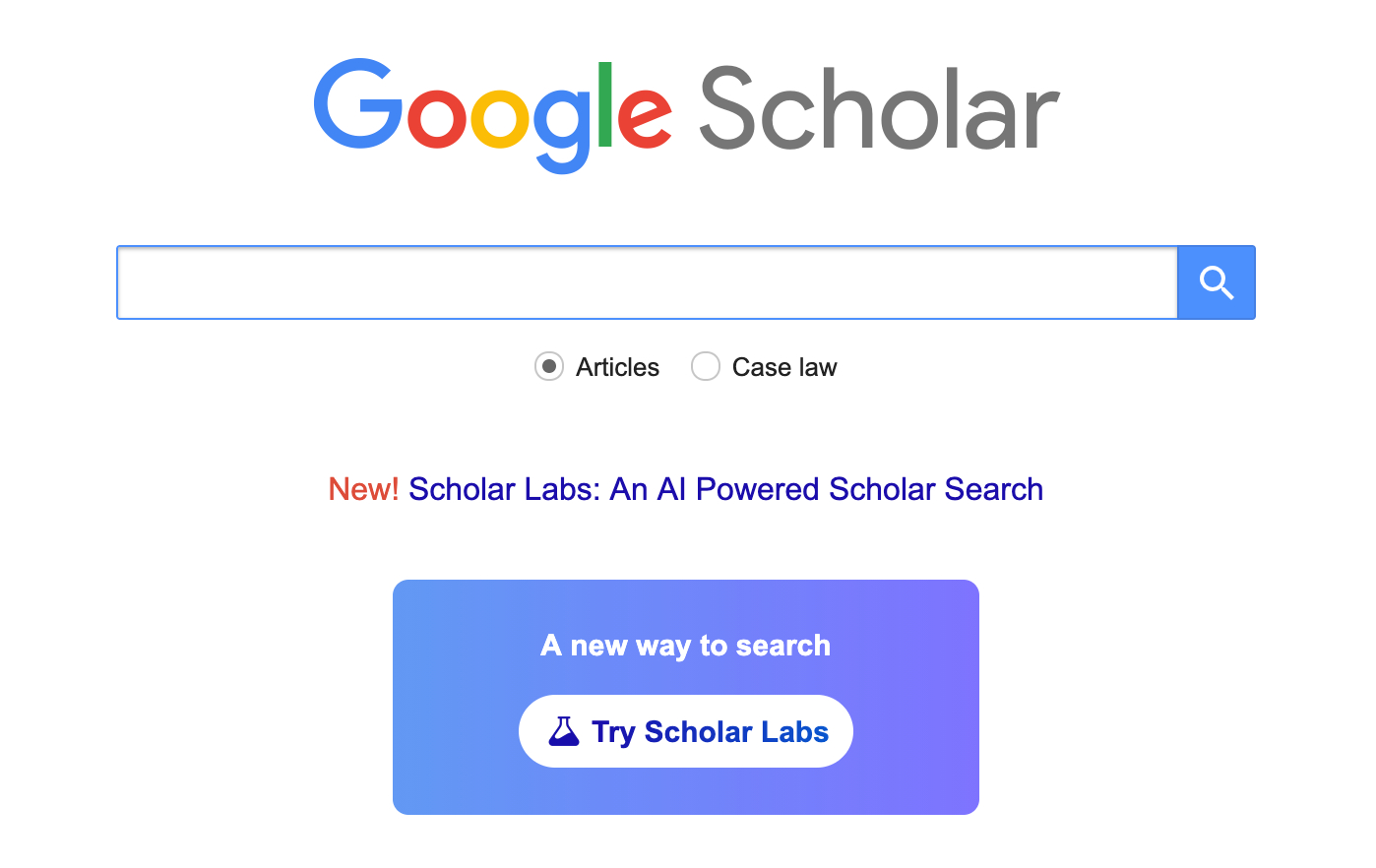Click the magnifying glass search icon

[x=1217, y=282]
